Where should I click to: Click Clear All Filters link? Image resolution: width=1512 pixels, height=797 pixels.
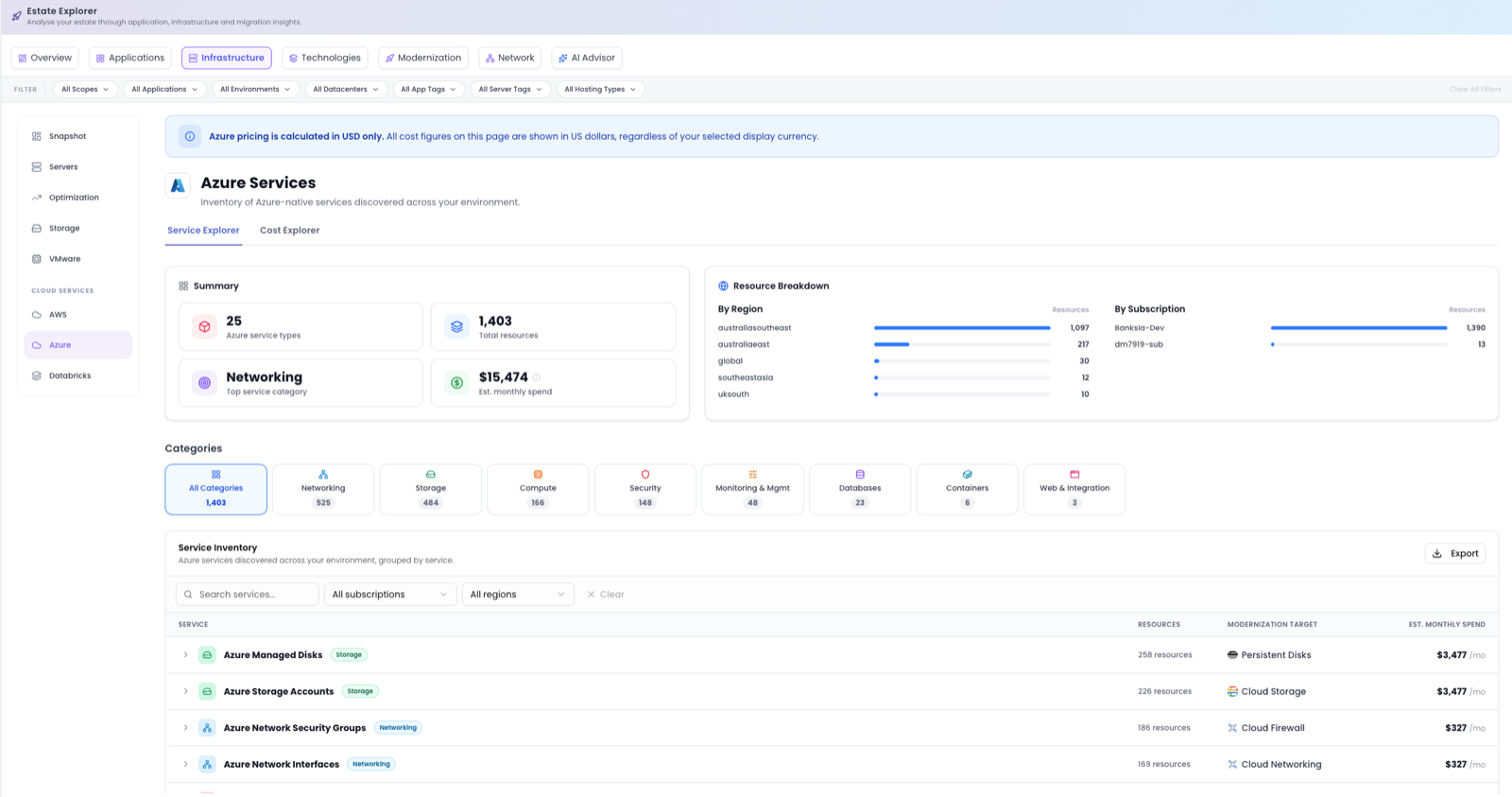1474,89
